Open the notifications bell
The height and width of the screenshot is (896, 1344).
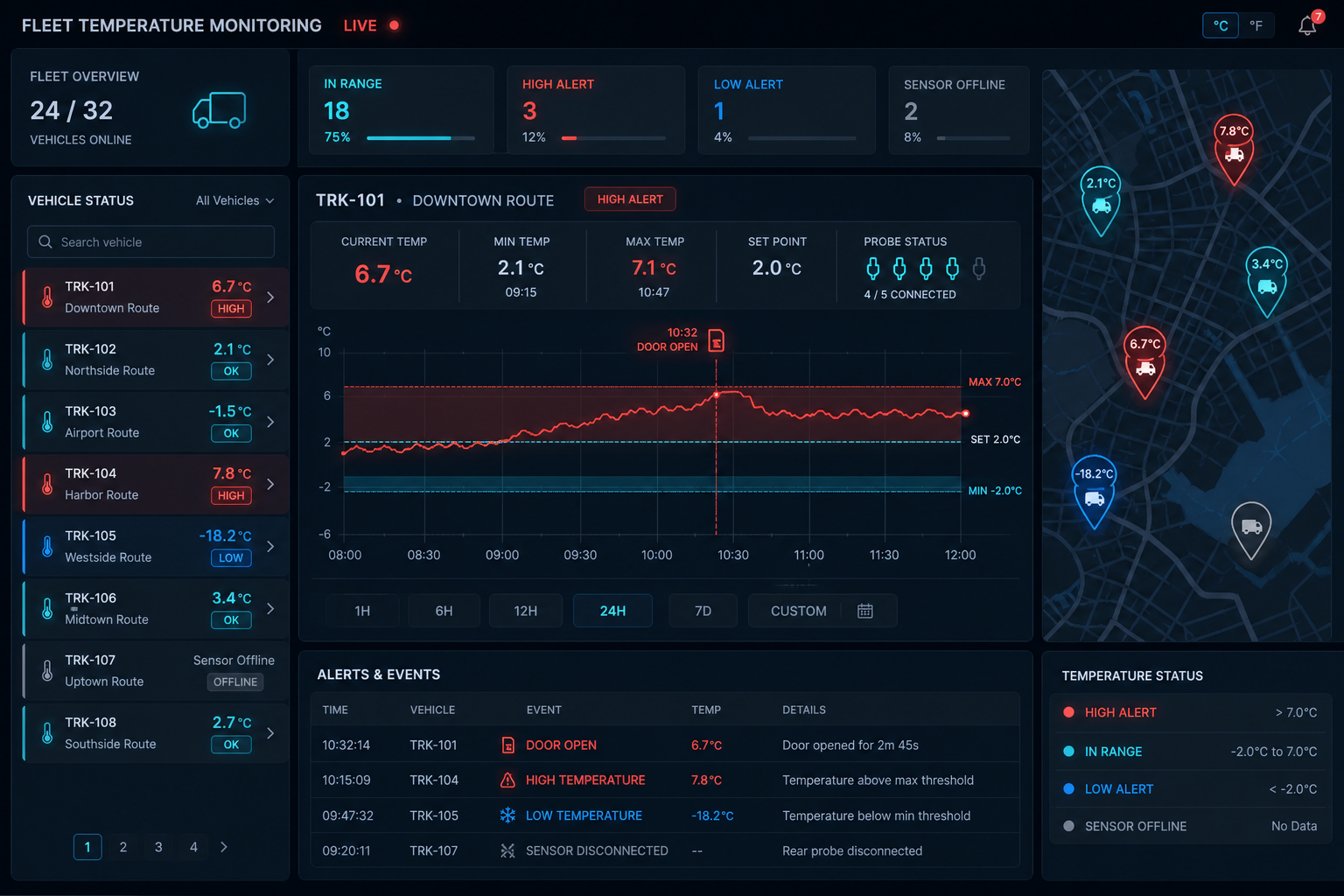pos(1307,26)
